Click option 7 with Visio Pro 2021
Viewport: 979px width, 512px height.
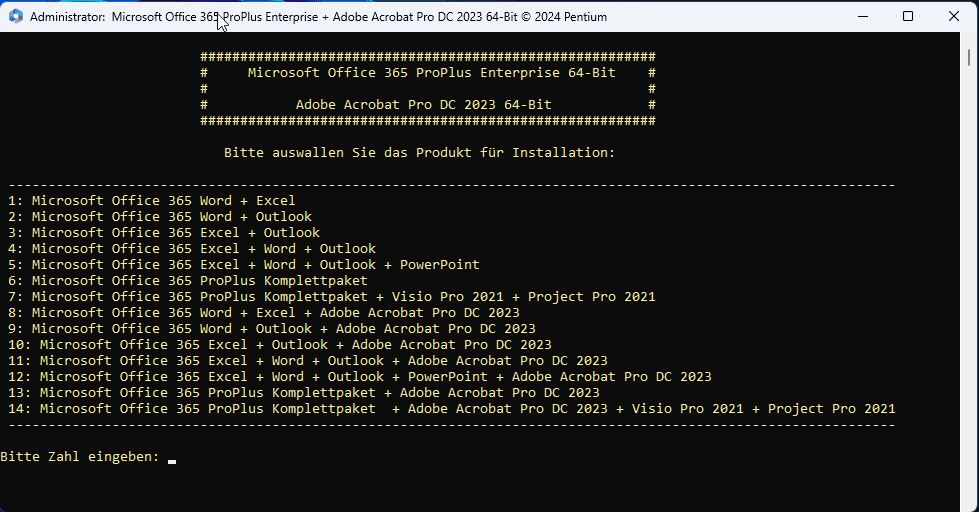[332, 297]
